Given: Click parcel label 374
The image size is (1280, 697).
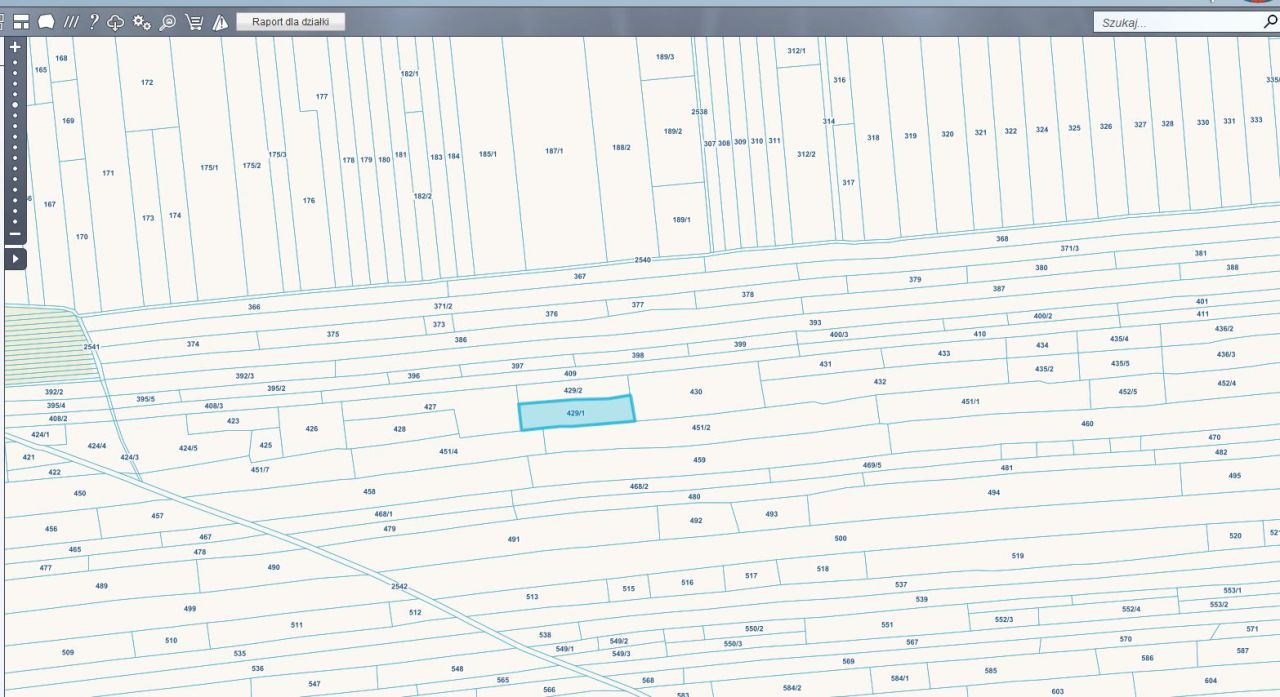Looking at the screenshot, I should tap(193, 344).
